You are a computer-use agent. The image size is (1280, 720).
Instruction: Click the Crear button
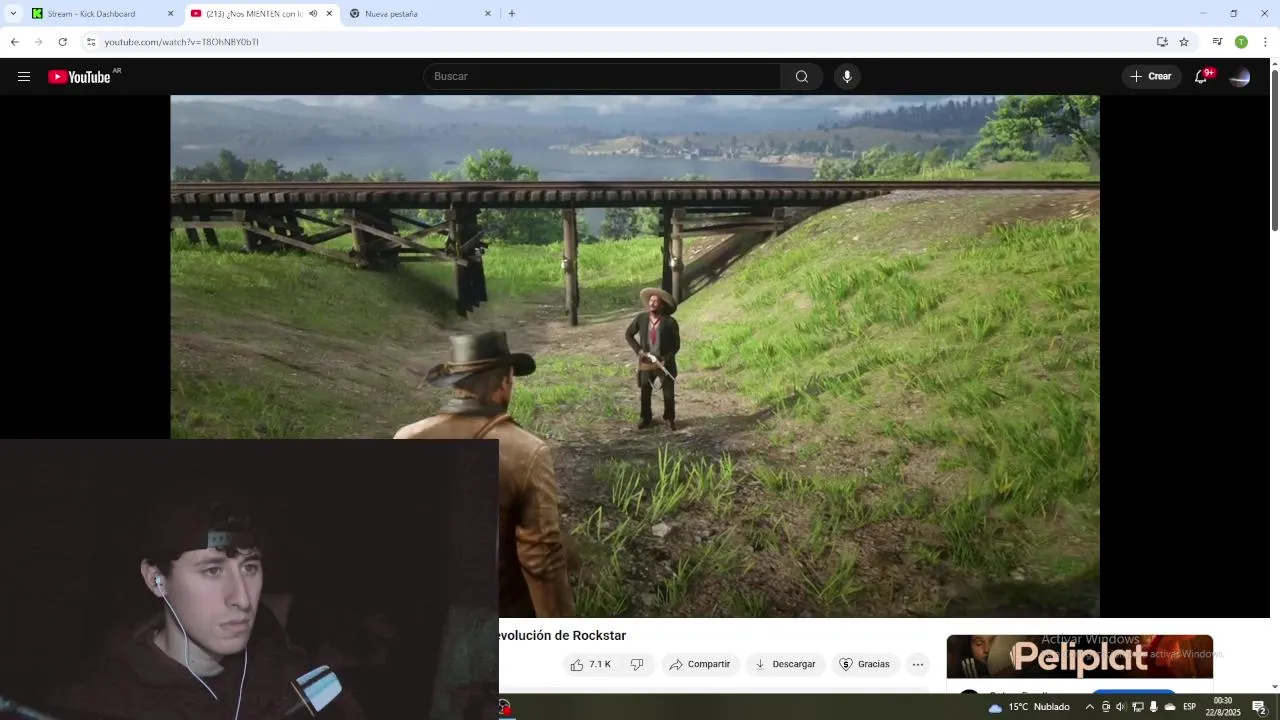(x=1151, y=77)
